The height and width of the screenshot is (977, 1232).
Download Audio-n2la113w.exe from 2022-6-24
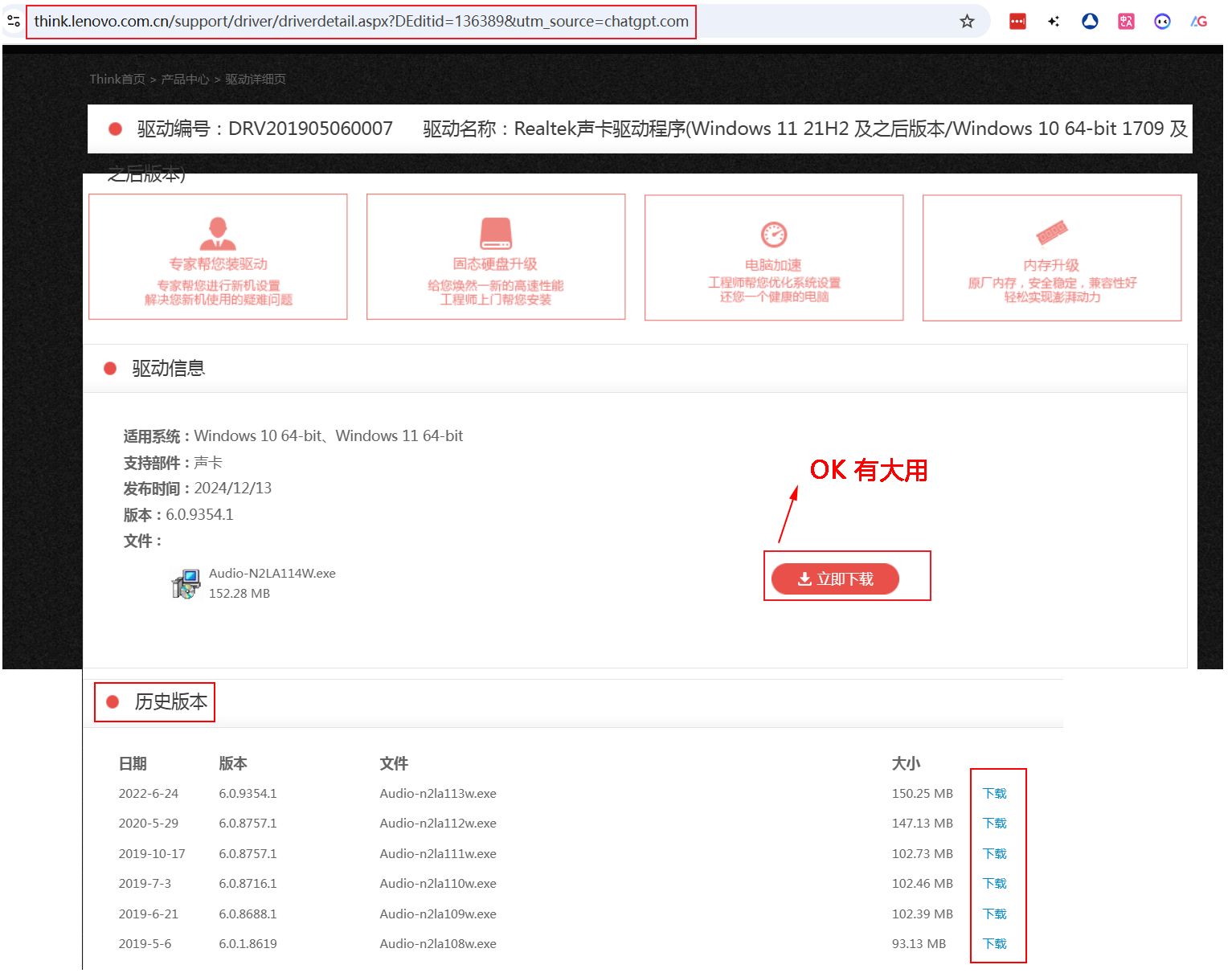tap(995, 794)
